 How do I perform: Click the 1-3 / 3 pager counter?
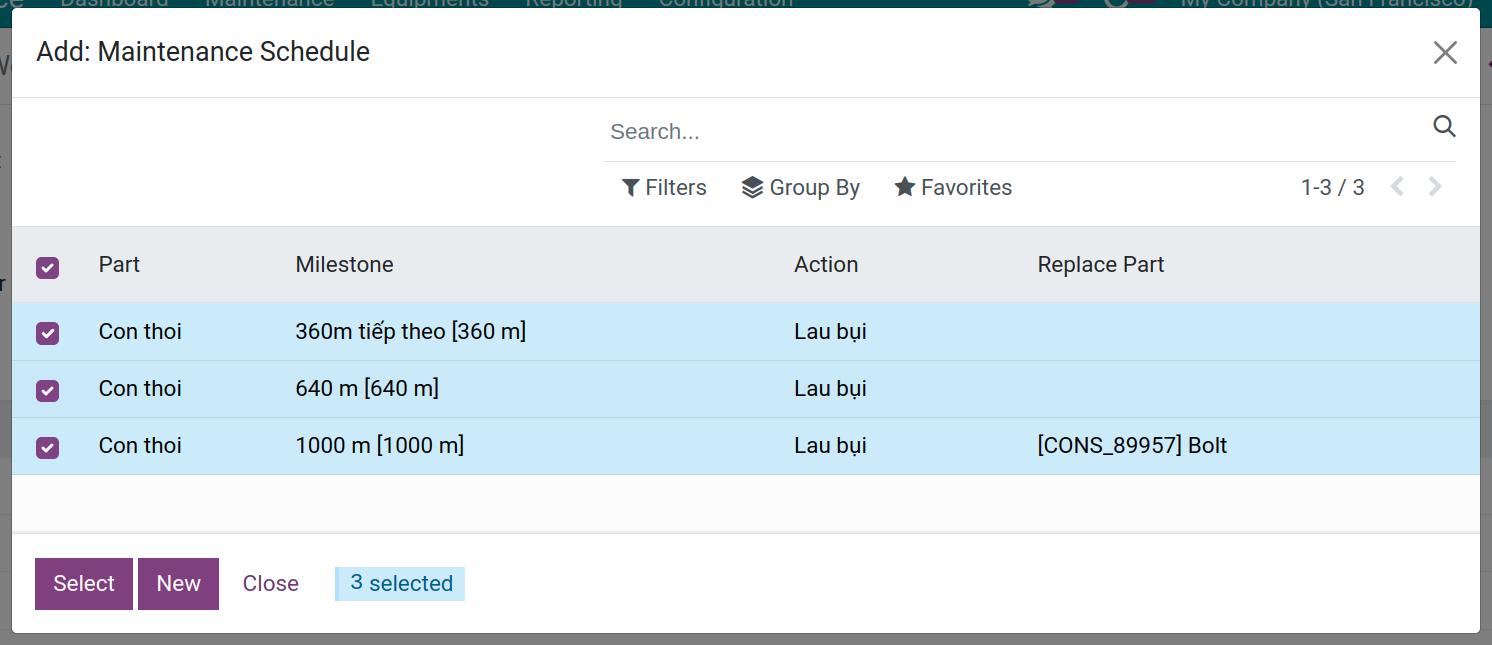pyautogui.click(x=1332, y=188)
